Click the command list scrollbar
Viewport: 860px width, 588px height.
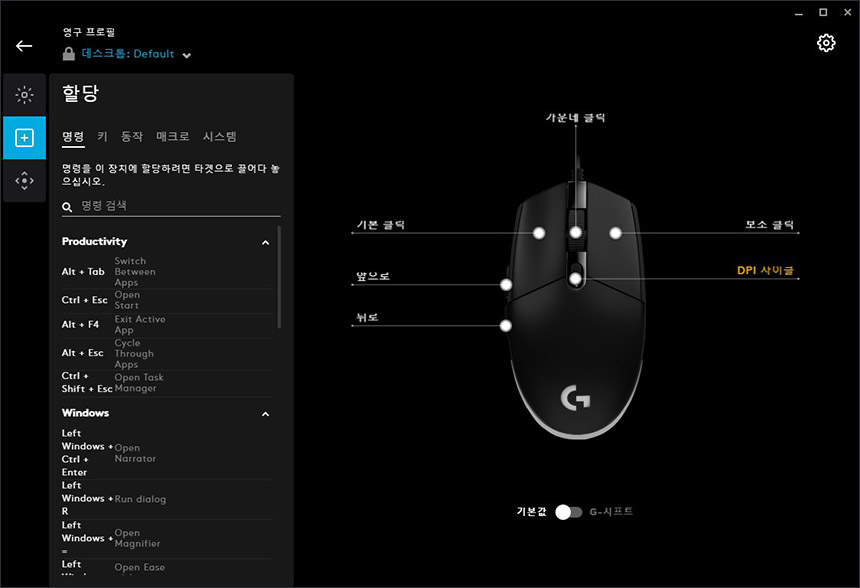coord(279,277)
